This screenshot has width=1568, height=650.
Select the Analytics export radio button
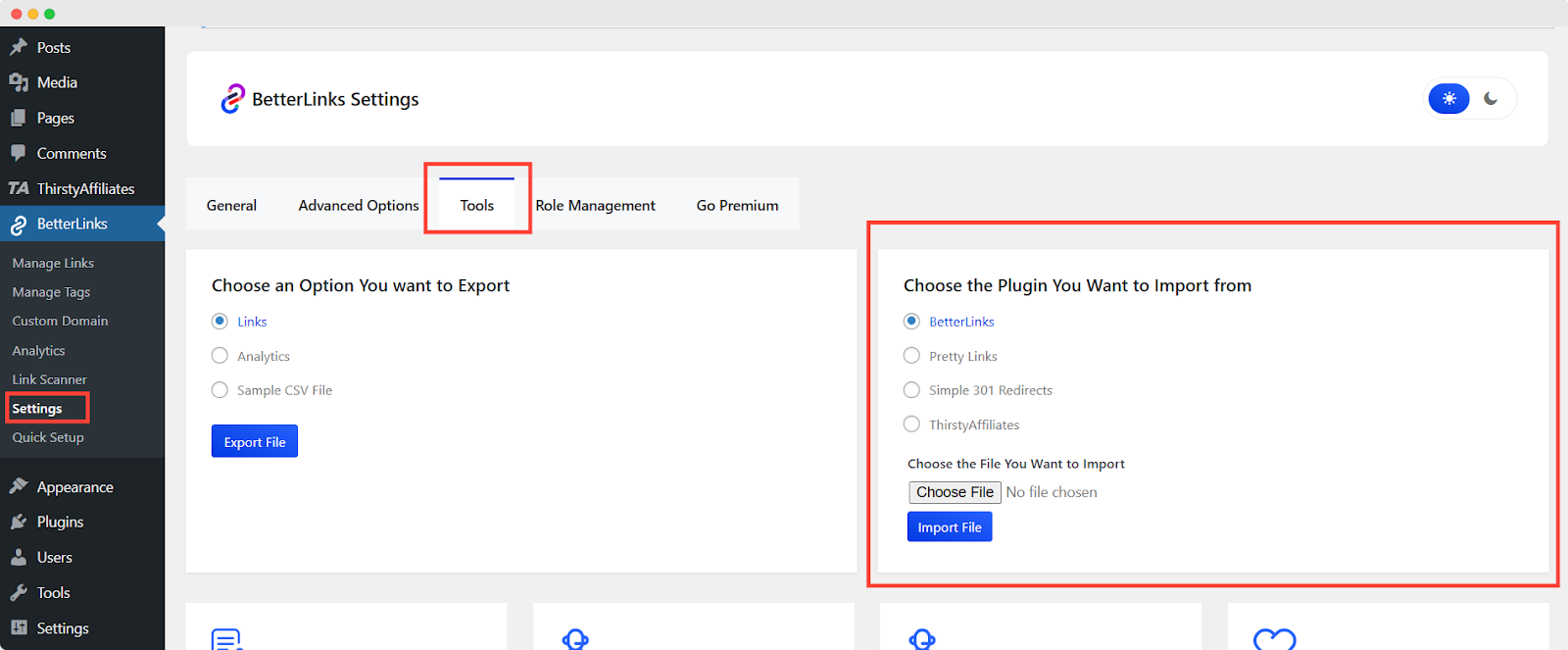coord(220,356)
